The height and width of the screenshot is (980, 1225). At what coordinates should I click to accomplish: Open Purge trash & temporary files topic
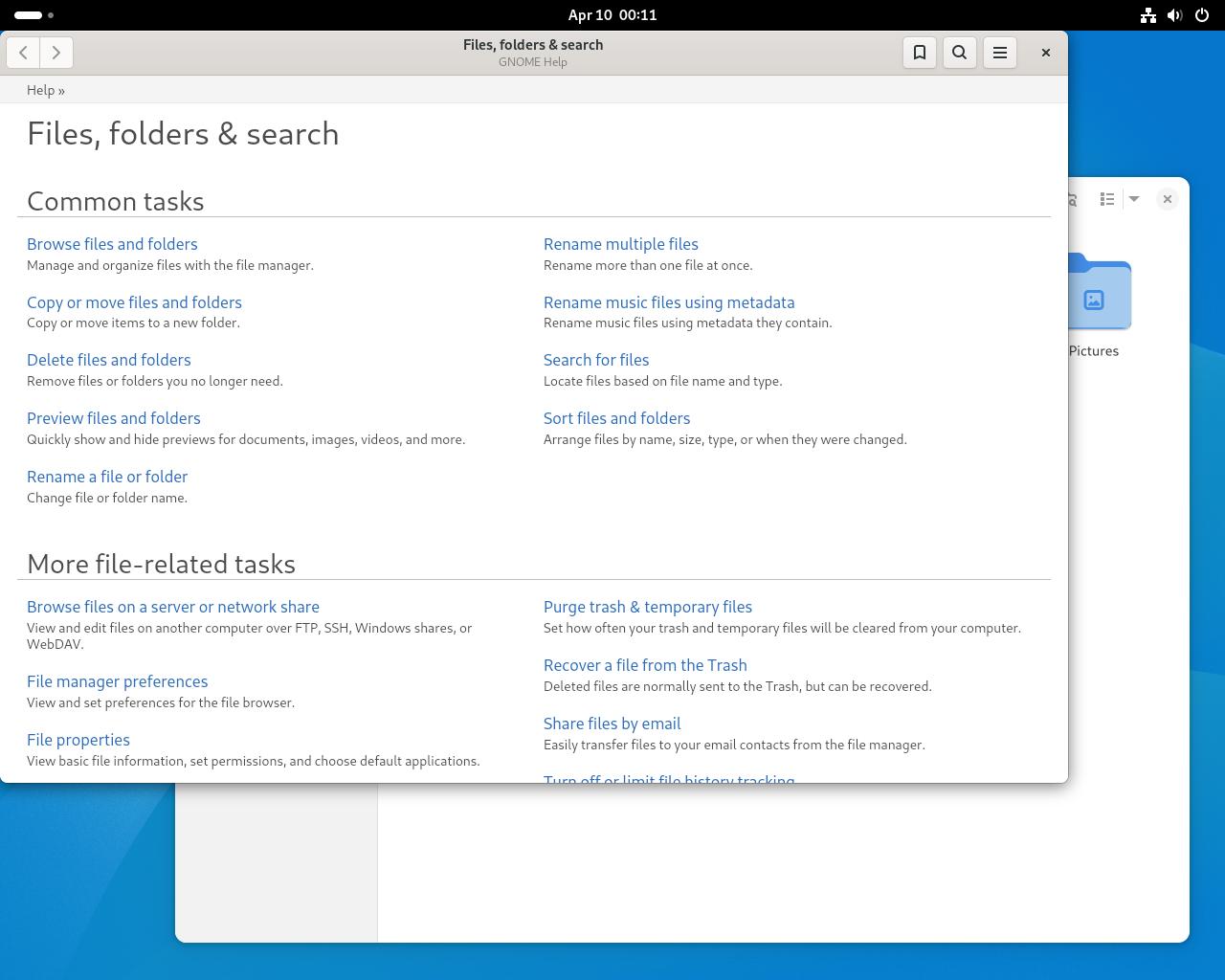click(x=648, y=607)
